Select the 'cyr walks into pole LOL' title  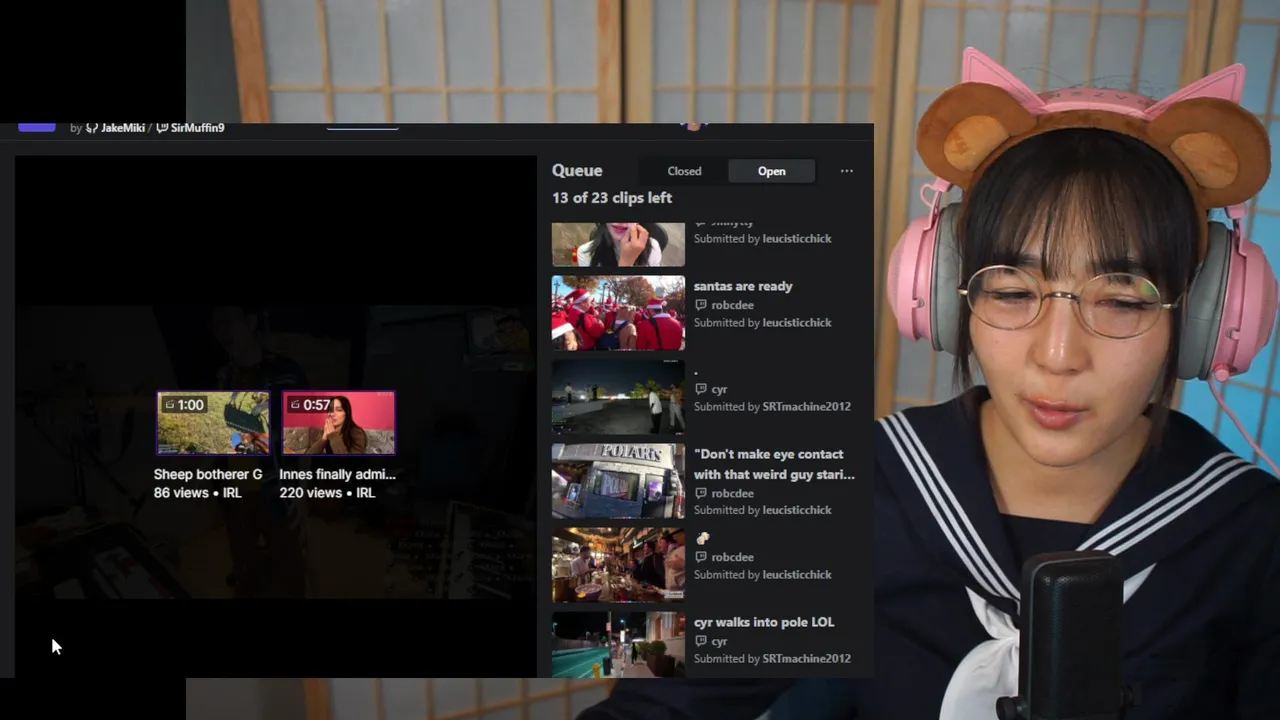click(764, 622)
